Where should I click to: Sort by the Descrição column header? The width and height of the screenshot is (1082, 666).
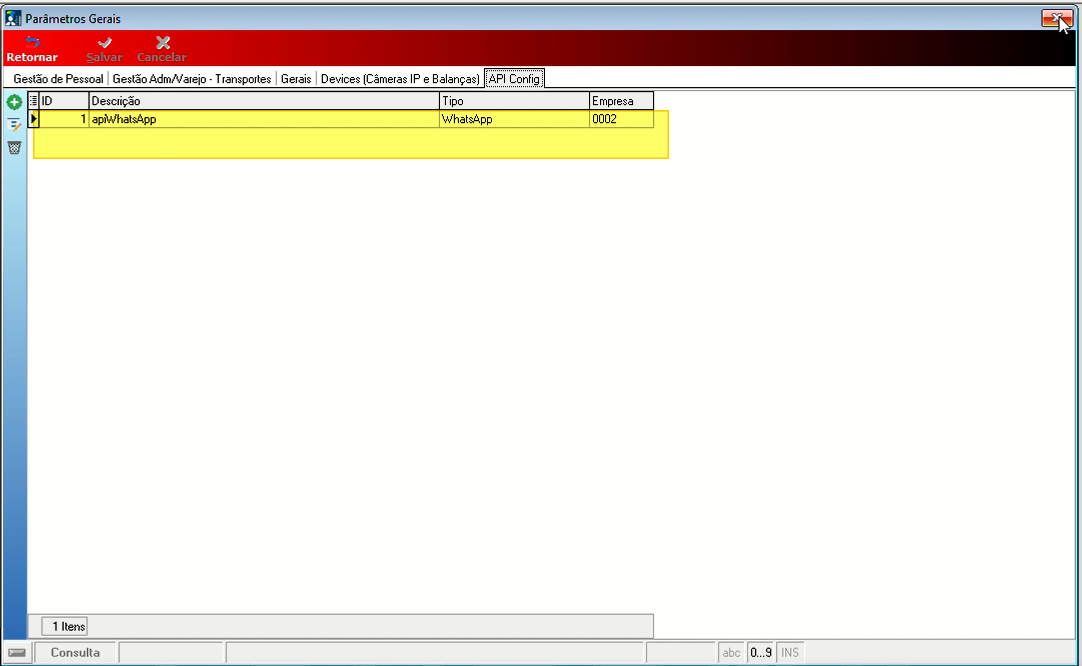[264, 101]
